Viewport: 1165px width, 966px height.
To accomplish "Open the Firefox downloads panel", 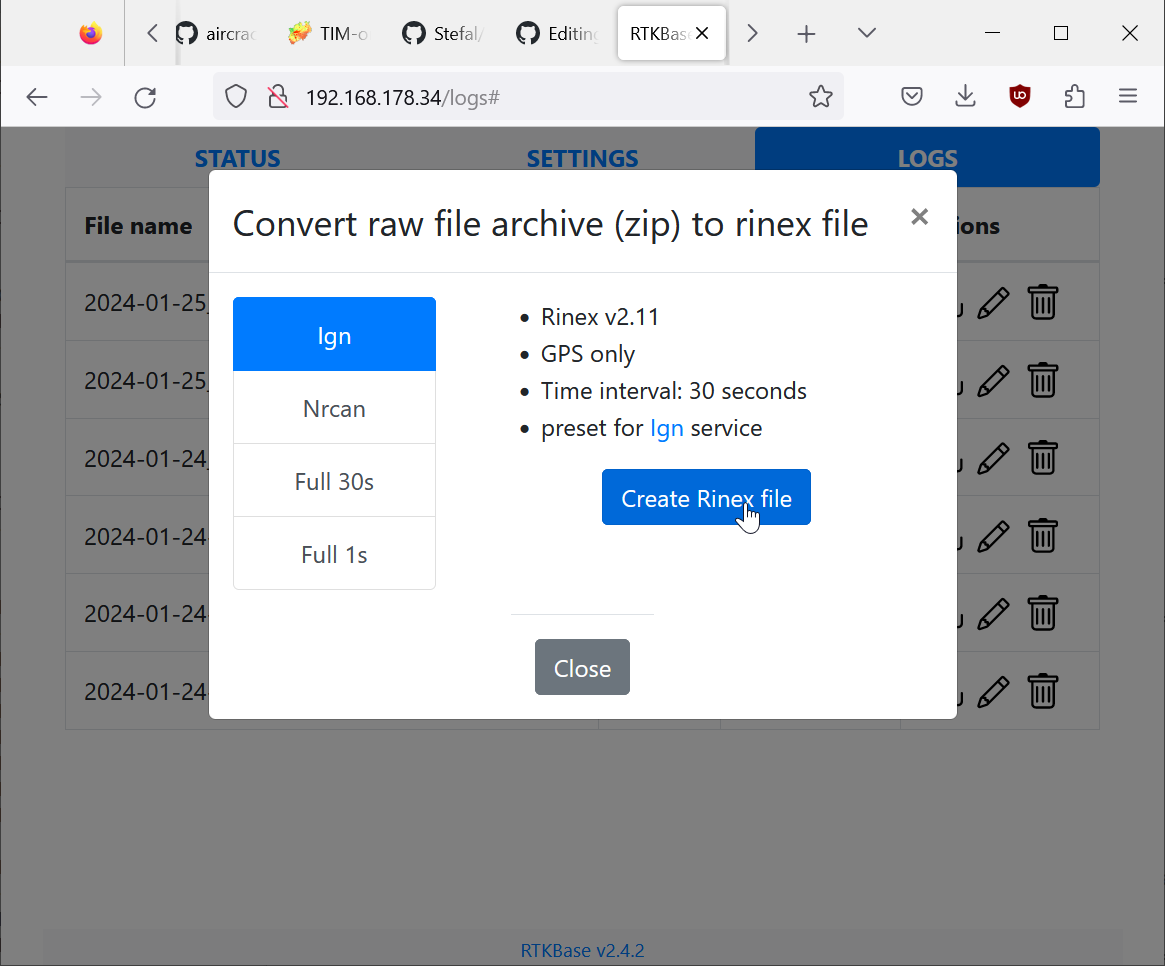I will pos(965,97).
